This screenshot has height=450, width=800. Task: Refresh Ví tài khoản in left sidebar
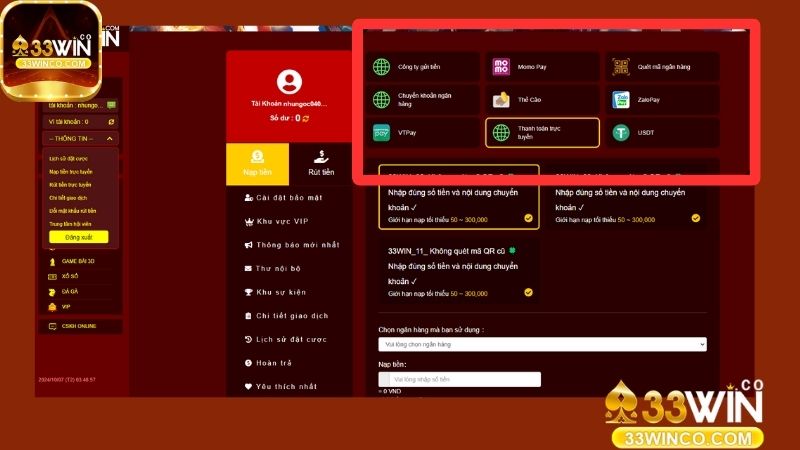pos(111,122)
